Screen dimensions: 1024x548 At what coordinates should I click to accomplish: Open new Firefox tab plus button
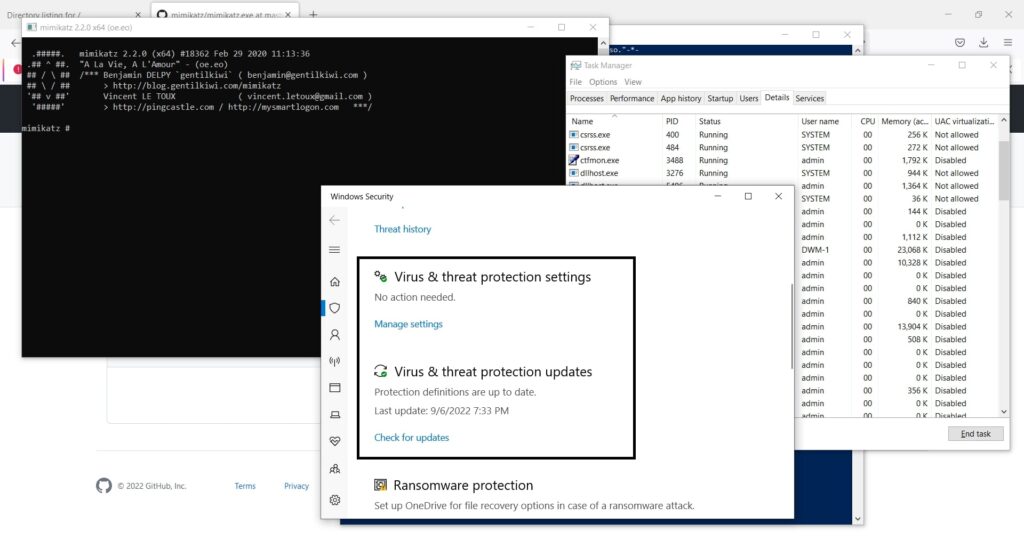[x=313, y=14]
